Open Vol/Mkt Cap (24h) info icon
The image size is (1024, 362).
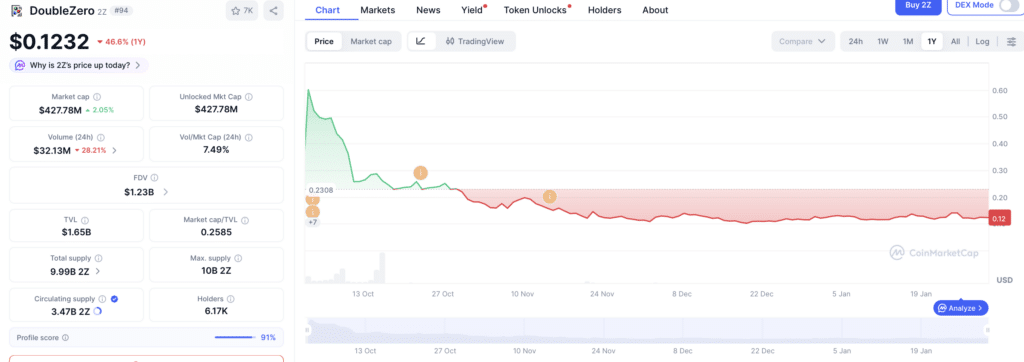[x=248, y=138]
